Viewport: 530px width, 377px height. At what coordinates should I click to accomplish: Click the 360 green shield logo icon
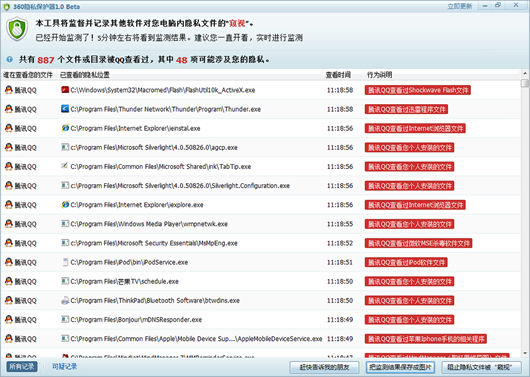17,30
